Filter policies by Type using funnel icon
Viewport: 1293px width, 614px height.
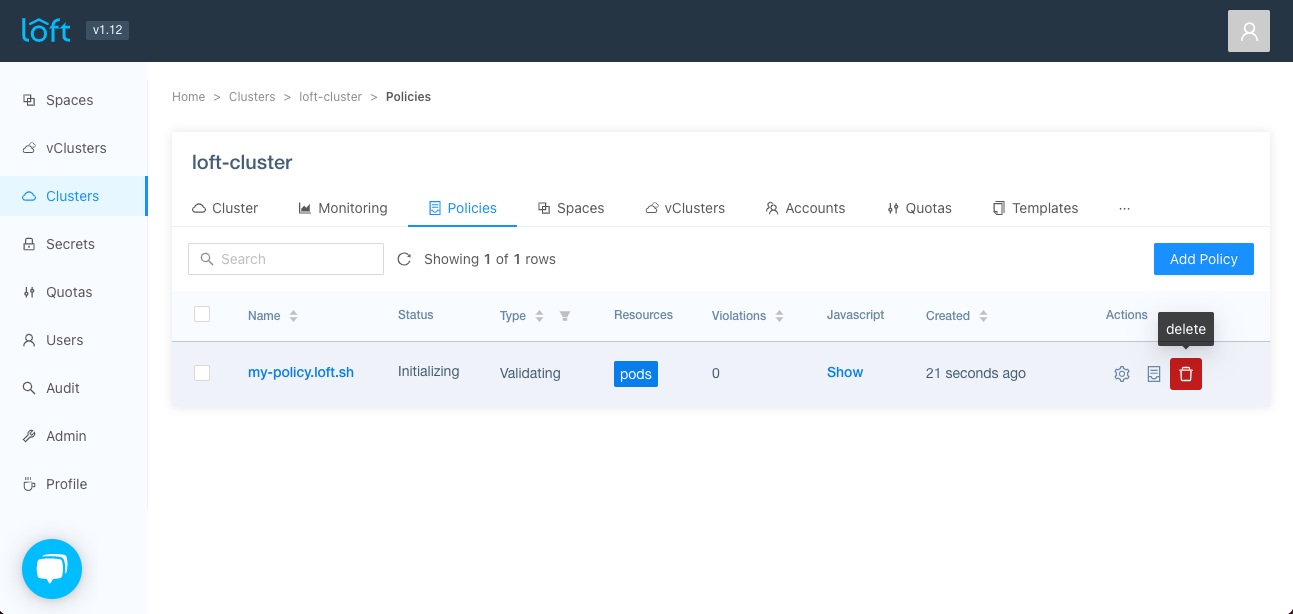(565, 316)
